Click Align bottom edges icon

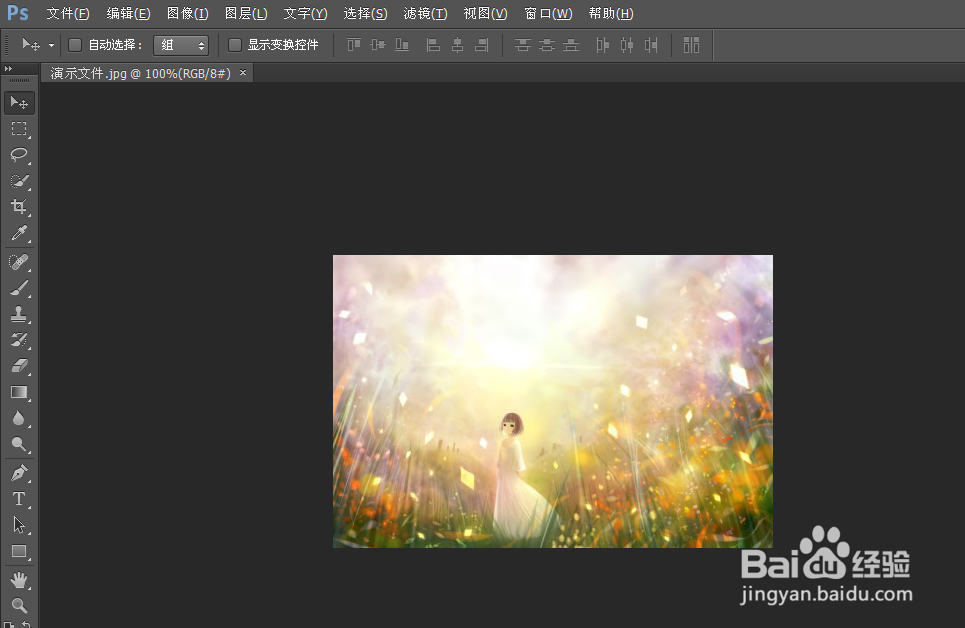(402, 44)
